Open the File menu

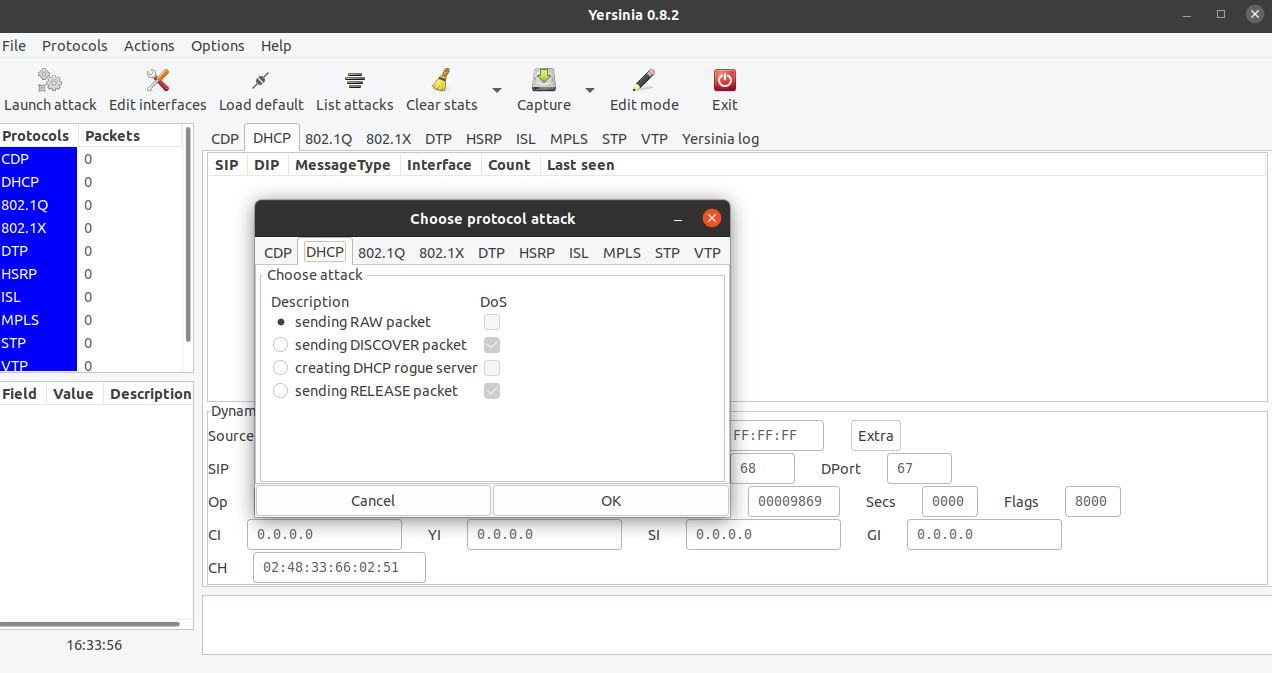(14, 46)
